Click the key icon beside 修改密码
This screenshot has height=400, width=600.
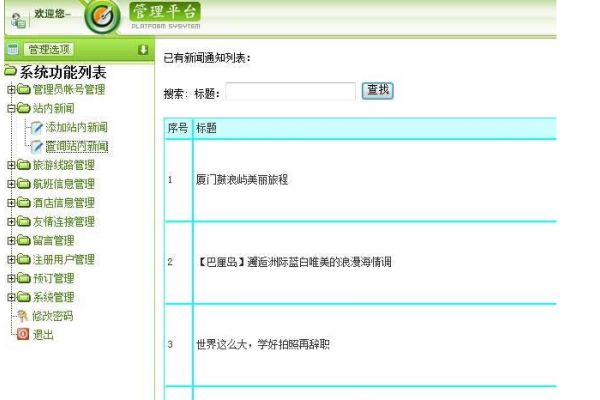click(23, 316)
